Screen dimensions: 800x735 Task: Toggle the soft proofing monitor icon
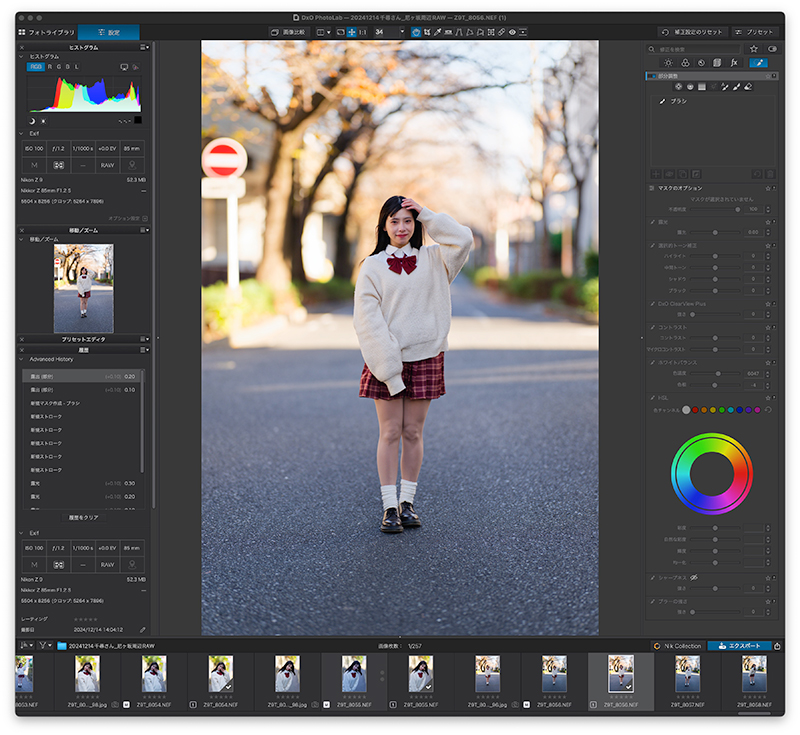click(124, 67)
